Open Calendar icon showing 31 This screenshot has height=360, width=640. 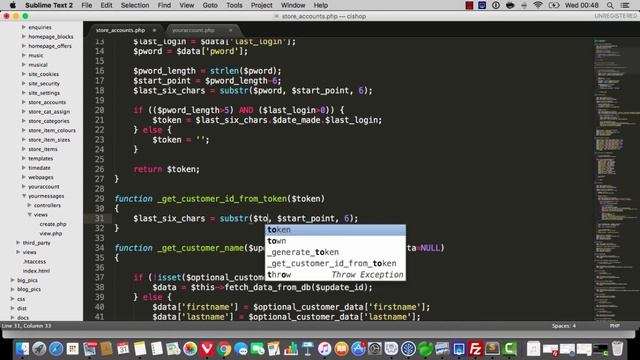point(123,349)
